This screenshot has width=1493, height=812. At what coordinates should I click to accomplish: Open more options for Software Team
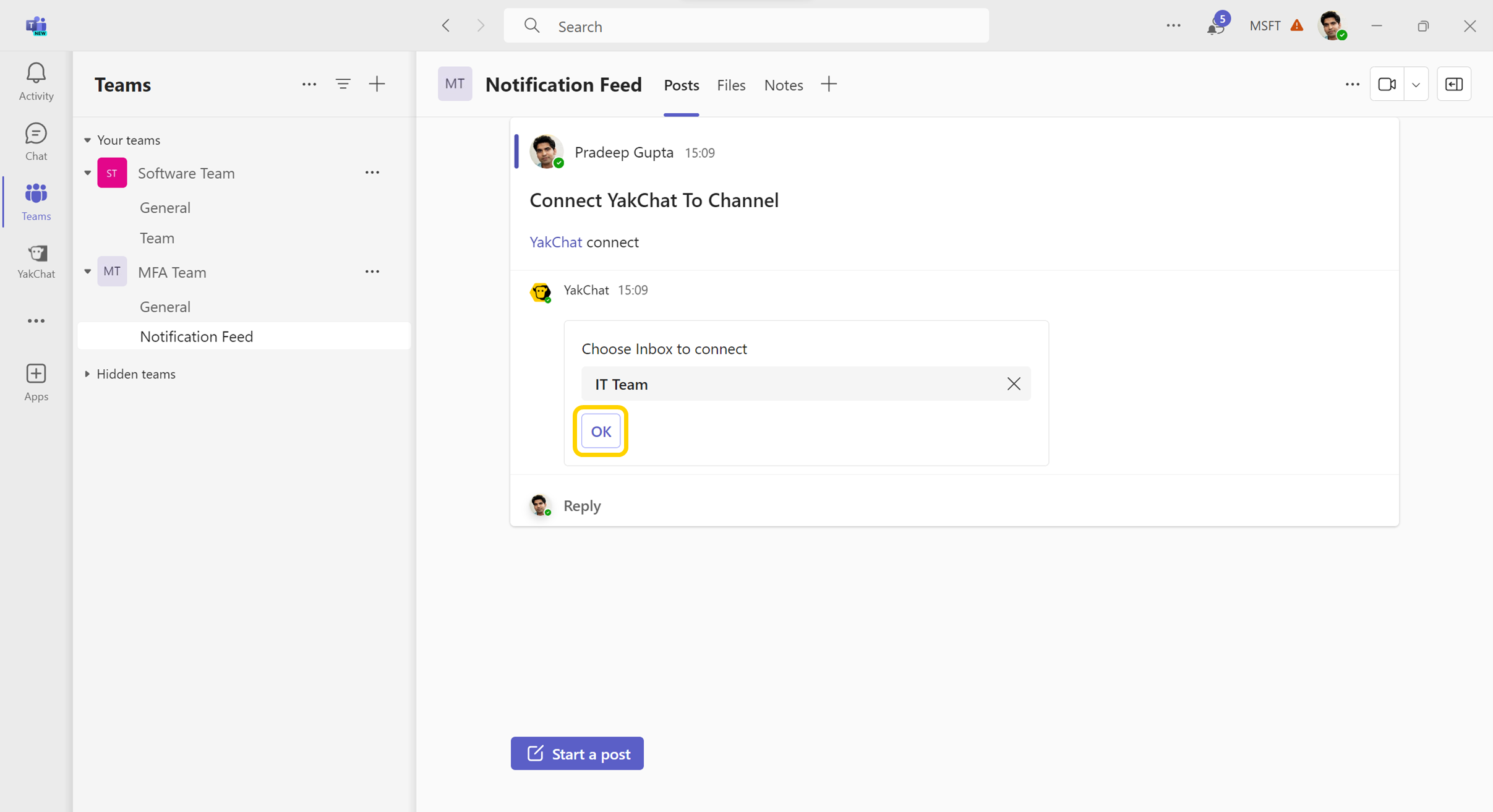click(372, 173)
